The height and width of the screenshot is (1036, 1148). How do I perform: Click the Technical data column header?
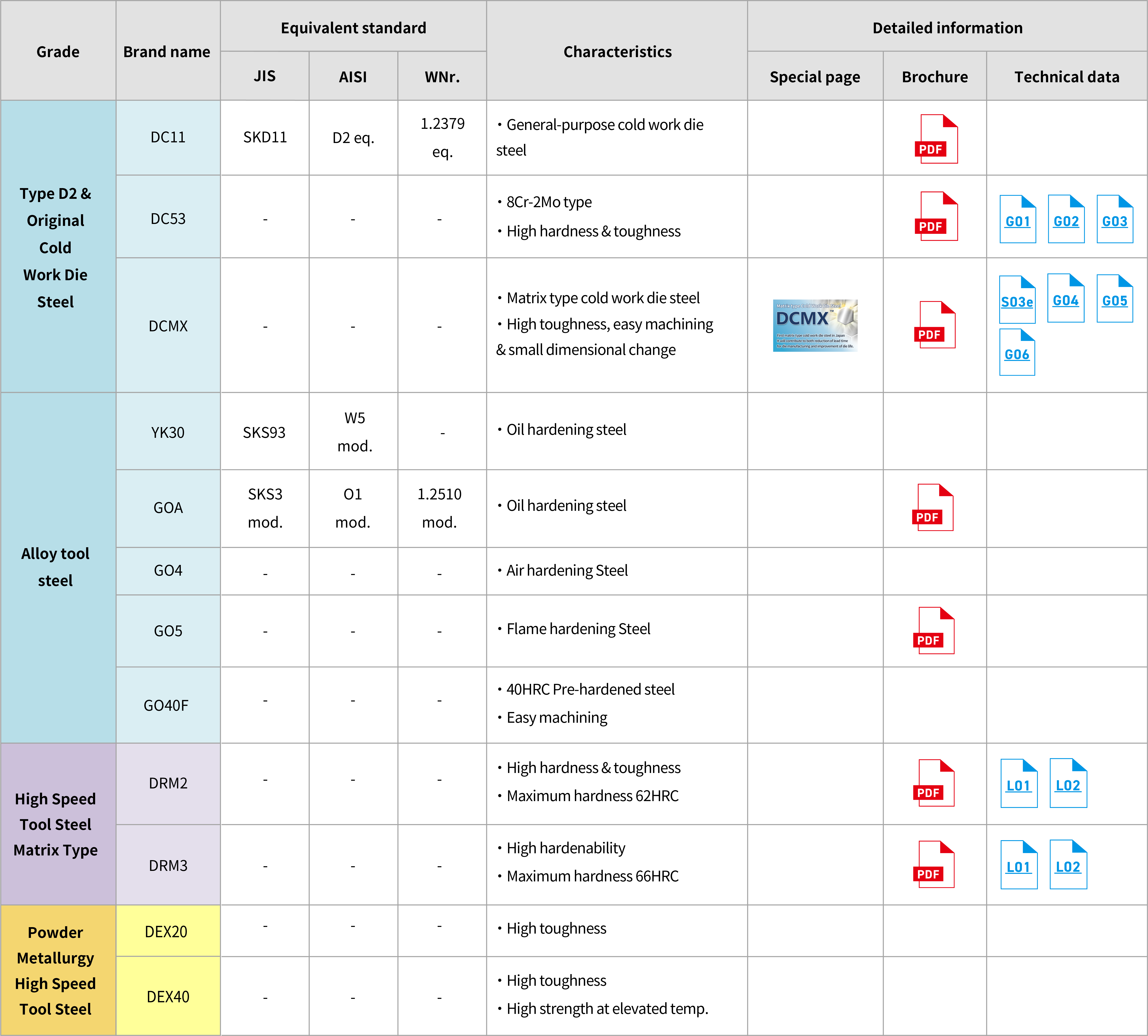click(1067, 76)
